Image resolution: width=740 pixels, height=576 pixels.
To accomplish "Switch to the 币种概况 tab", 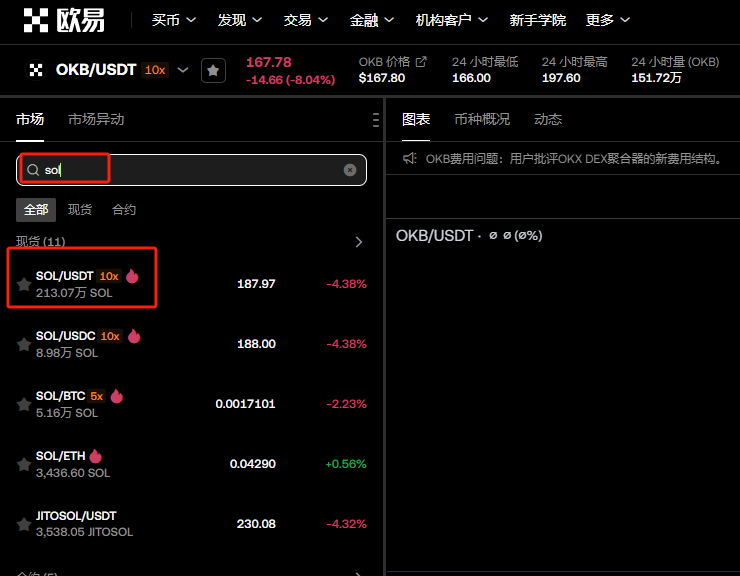I will [x=482, y=119].
